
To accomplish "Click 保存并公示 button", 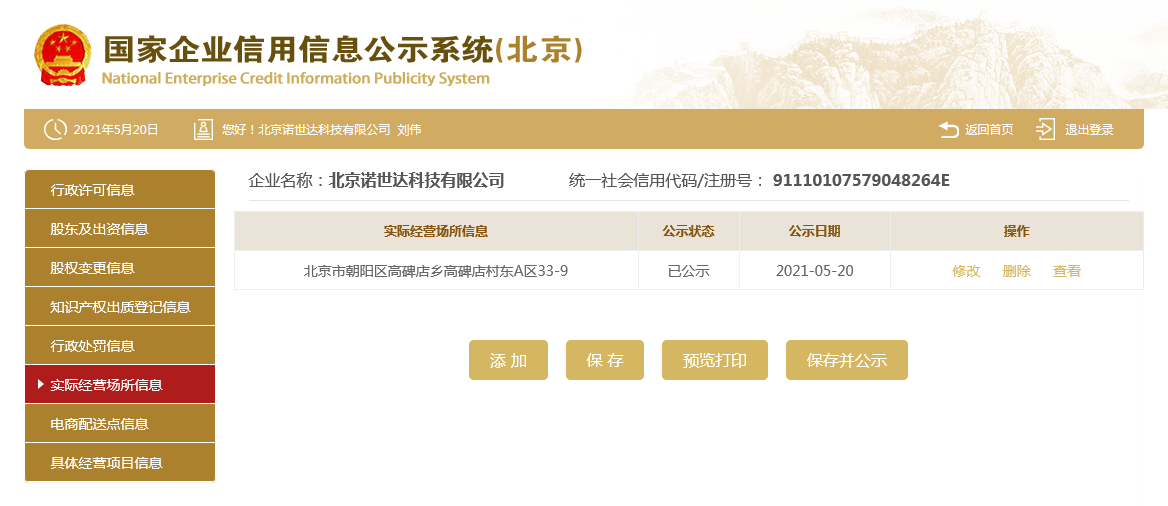I will click(x=847, y=360).
